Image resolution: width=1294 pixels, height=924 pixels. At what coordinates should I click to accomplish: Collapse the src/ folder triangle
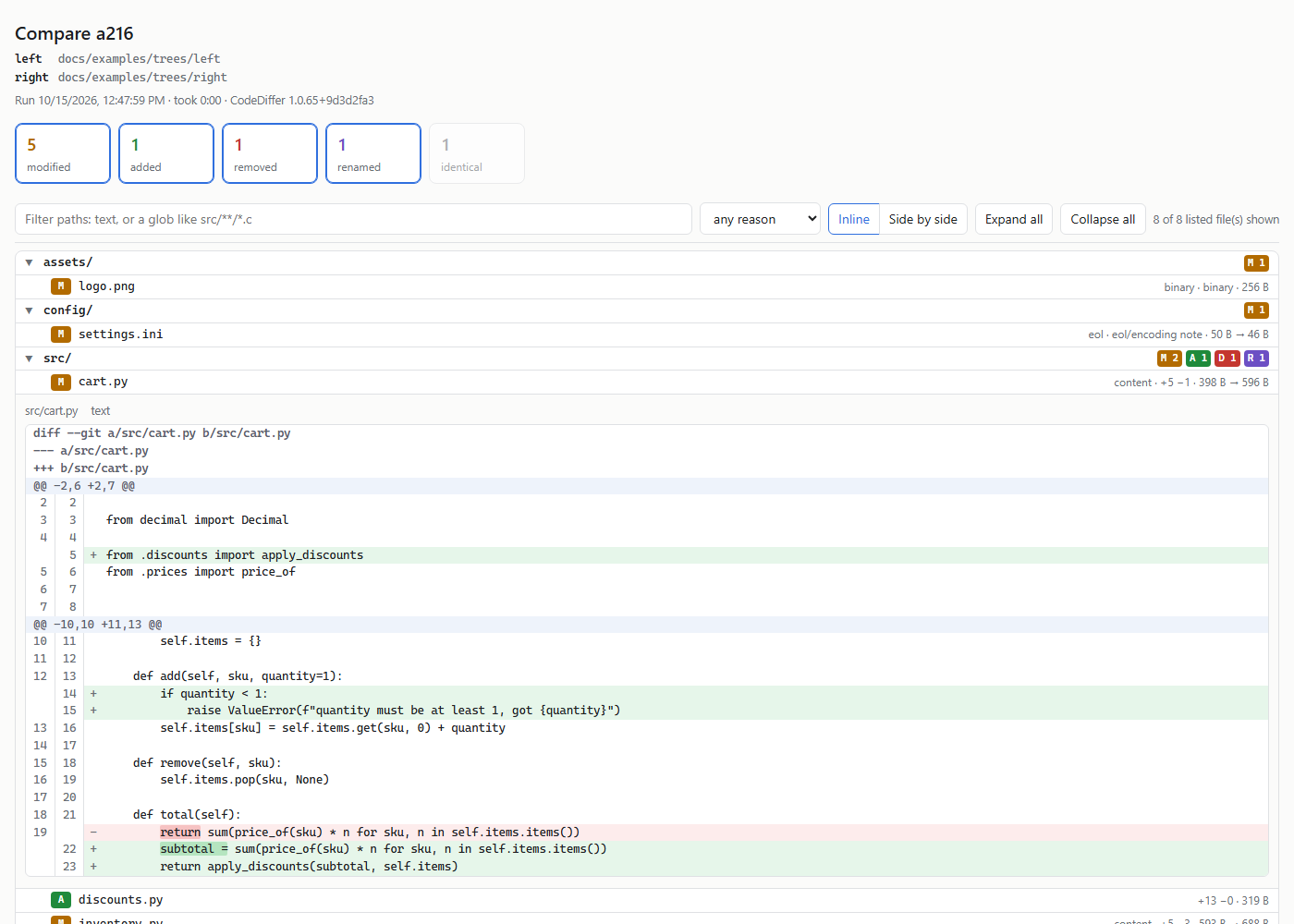[29, 359]
